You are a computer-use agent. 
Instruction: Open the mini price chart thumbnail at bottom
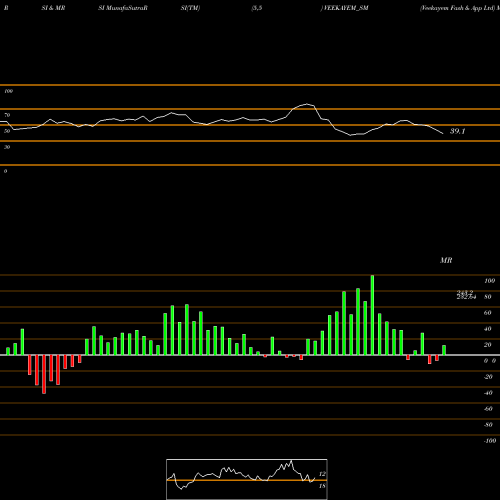point(247,479)
